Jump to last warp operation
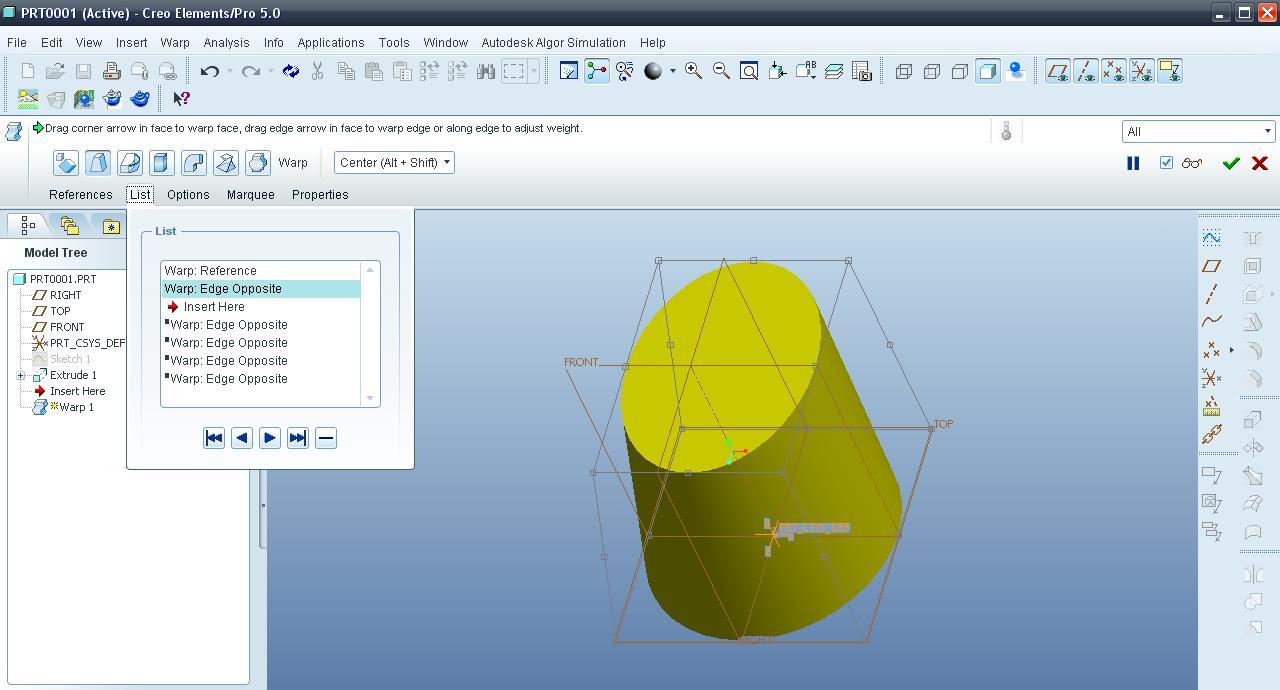The width and height of the screenshot is (1280, 690). pyautogui.click(x=298, y=438)
